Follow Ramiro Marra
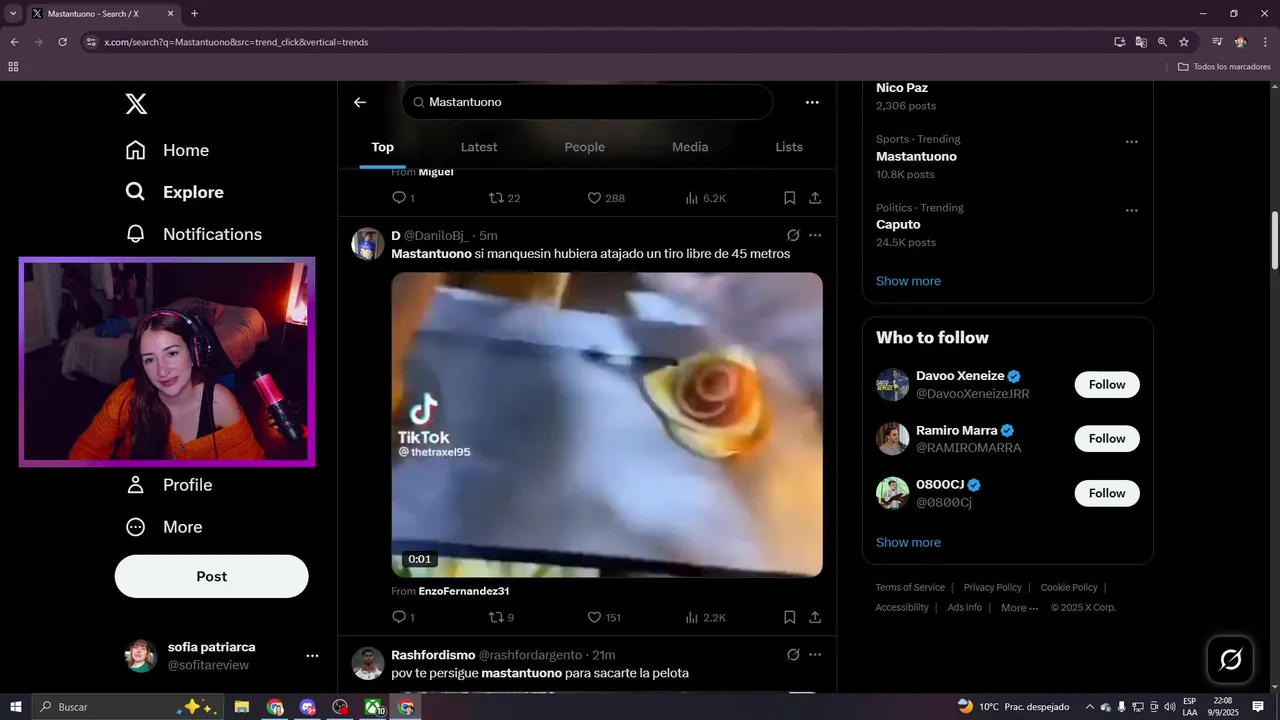The image size is (1280, 720). tap(1107, 439)
